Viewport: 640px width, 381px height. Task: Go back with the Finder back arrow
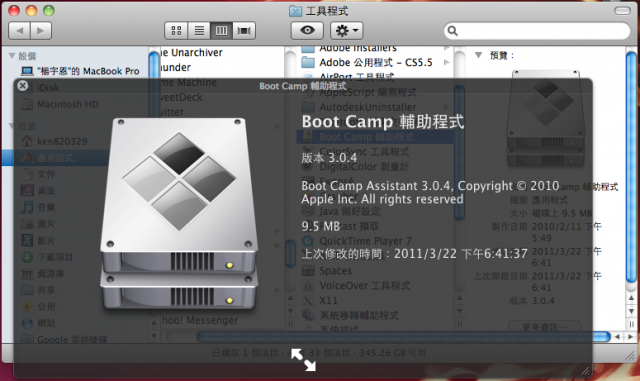click(19, 31)
